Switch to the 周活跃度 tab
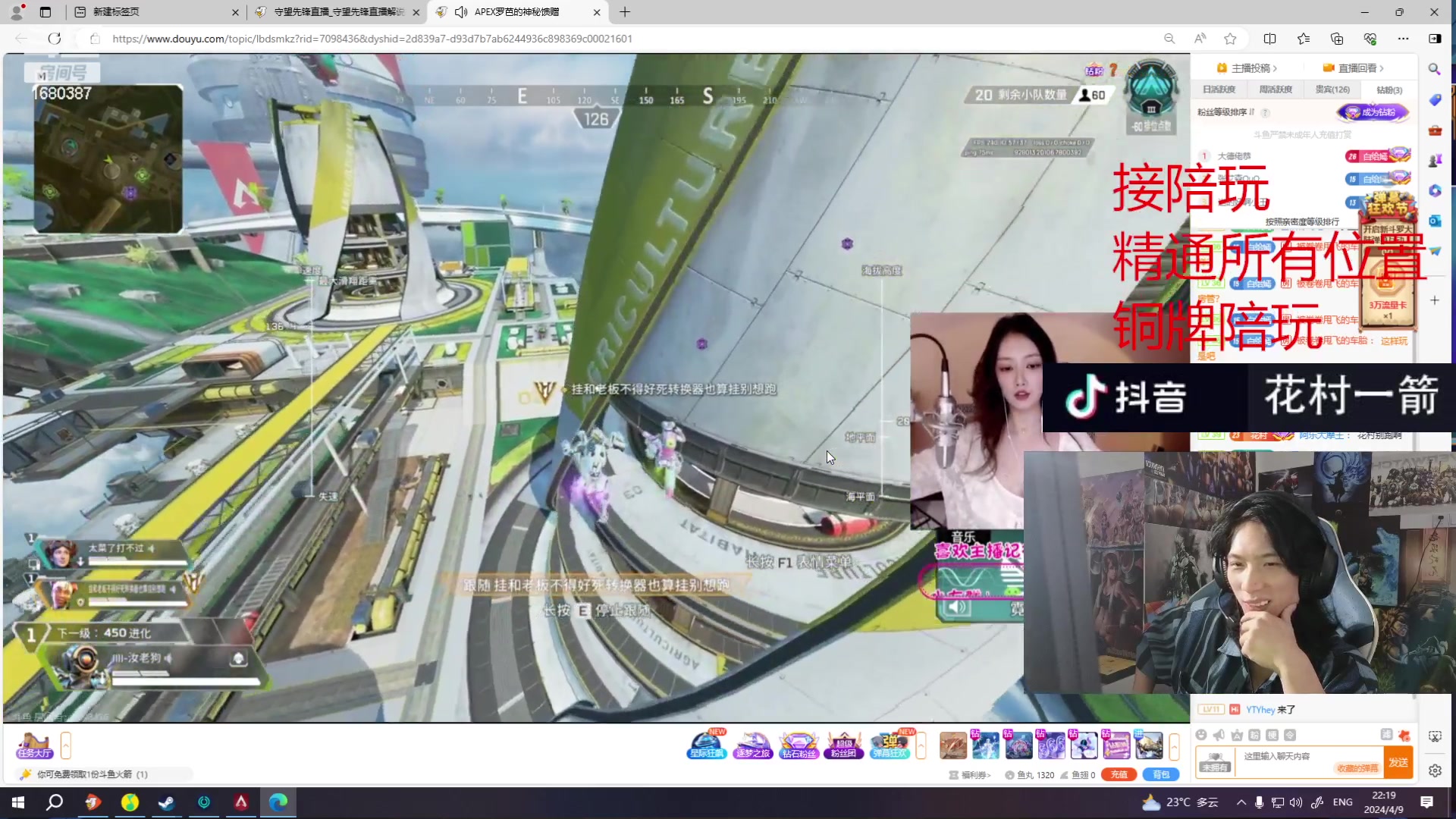This screenshot has height=819, width=1456. (1276, 89)
